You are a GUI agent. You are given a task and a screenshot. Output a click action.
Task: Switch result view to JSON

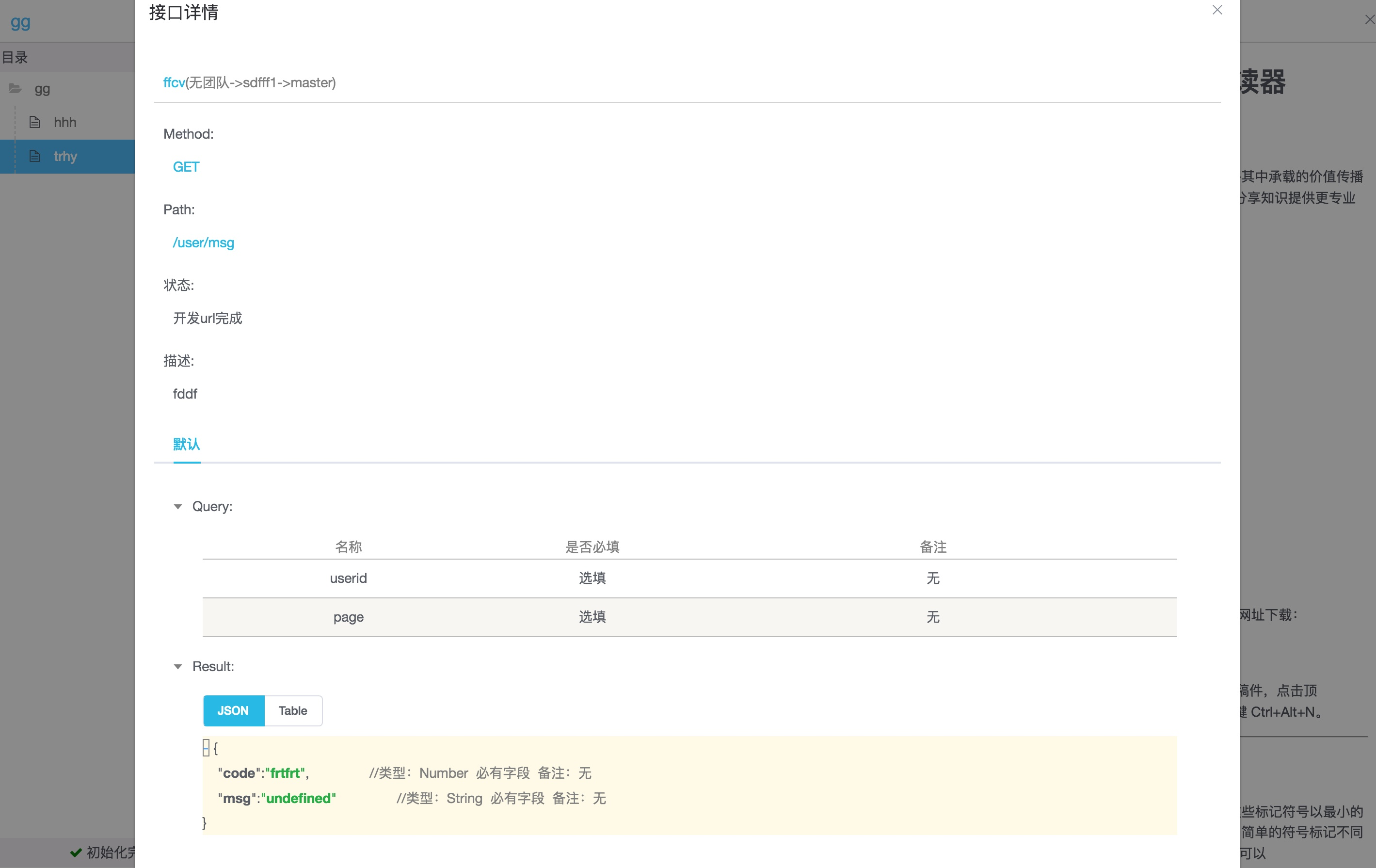point(233,710)
